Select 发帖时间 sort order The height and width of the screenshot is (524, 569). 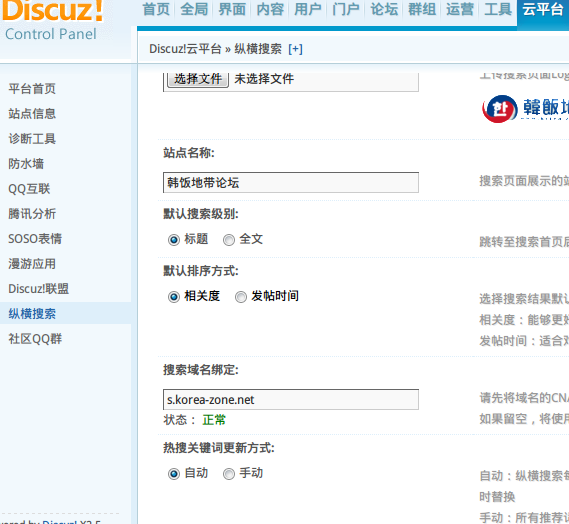[241, 297]
